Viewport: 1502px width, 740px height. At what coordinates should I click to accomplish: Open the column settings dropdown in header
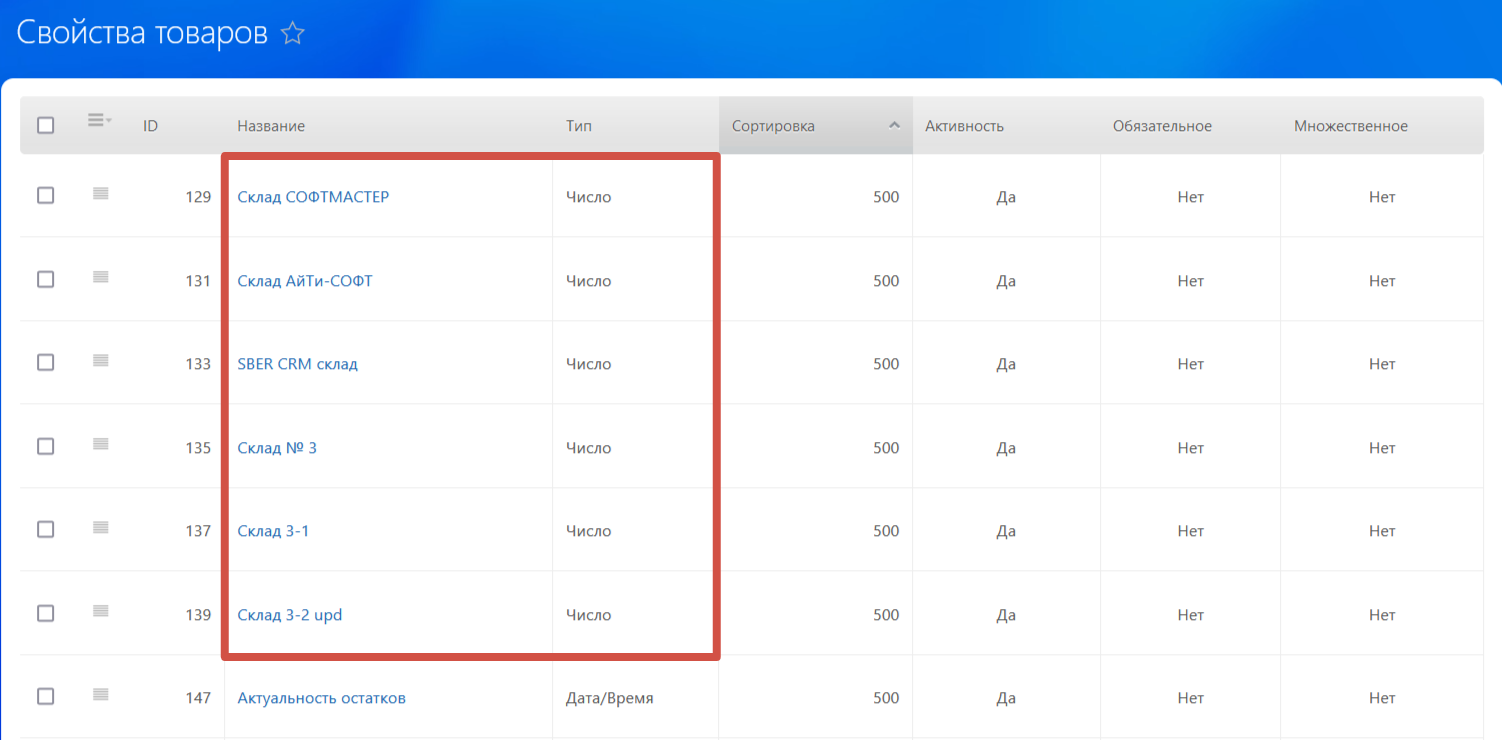[x=99, y=121]
